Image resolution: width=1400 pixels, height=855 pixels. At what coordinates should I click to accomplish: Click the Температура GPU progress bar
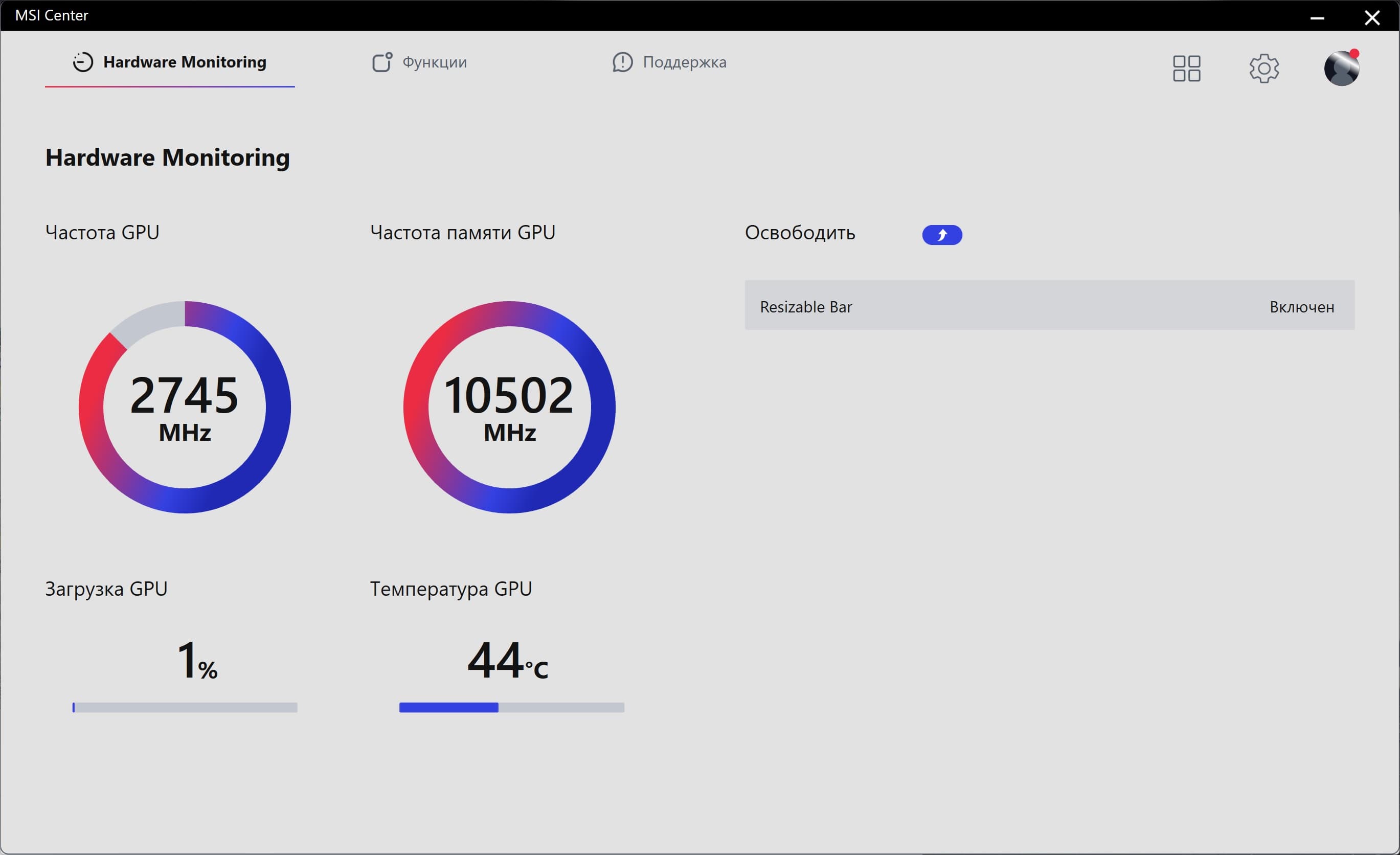click(511, 707)
